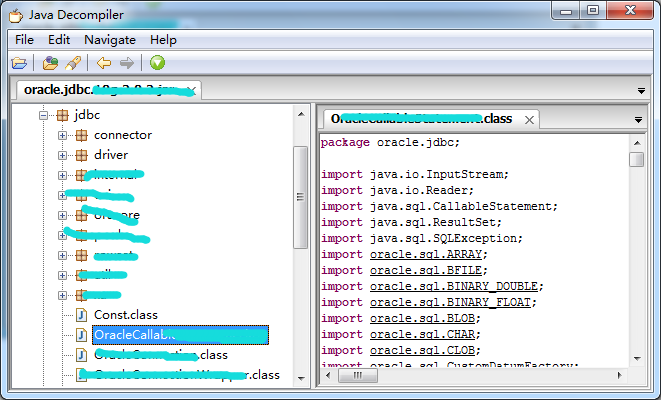Go forward with the right arrow icon

tap(126, 63)
